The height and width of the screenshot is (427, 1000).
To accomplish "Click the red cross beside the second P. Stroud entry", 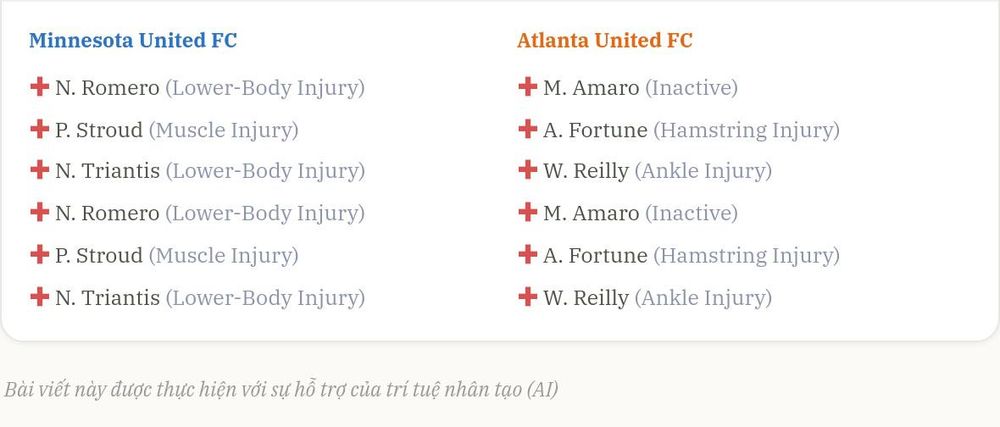I will pos(40,255).
